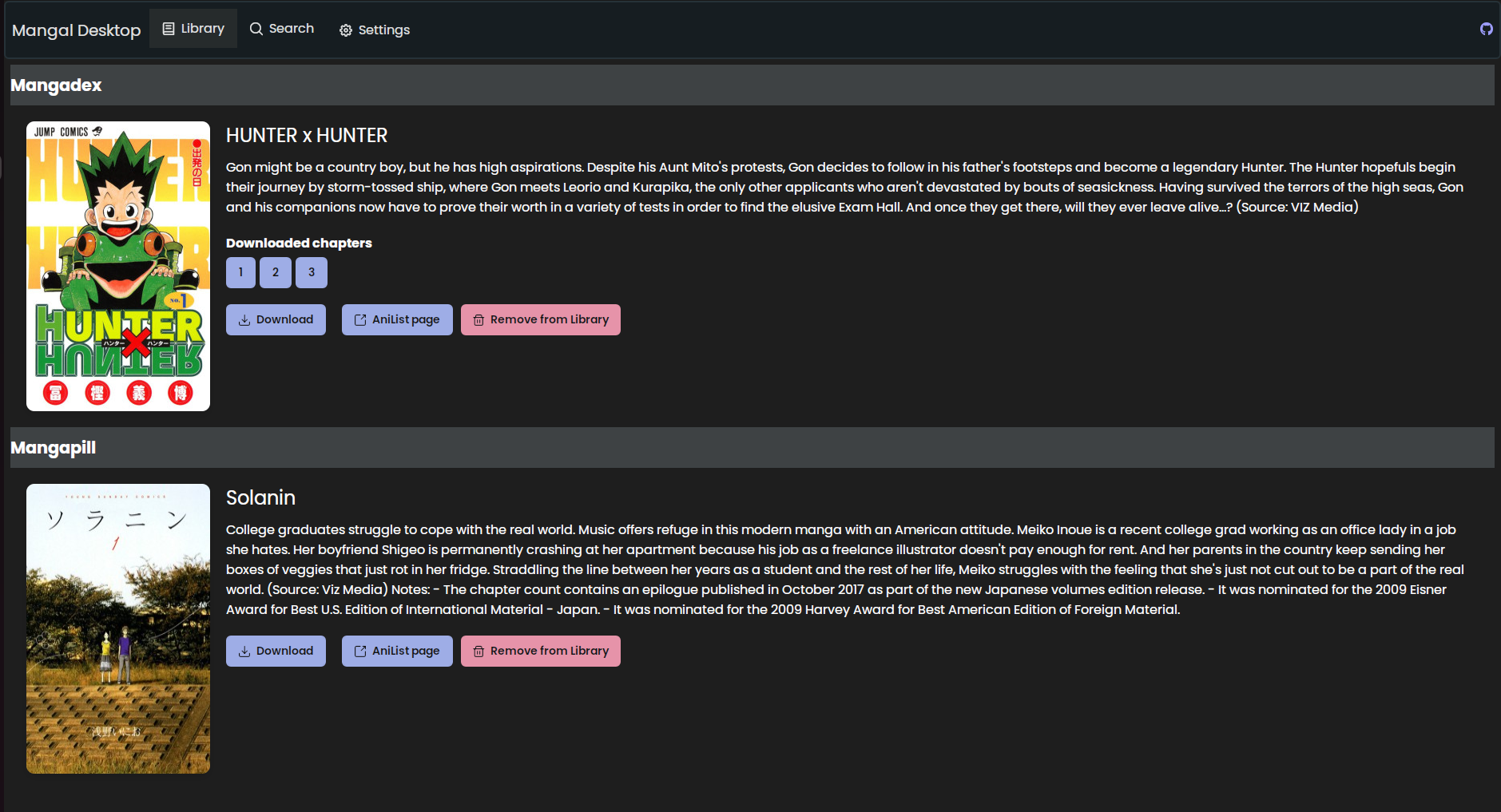The height and width of the screenshot is (812, 1501).
Task: Click the HUNTER x HUNTER cover image
Action: [118, 266]
